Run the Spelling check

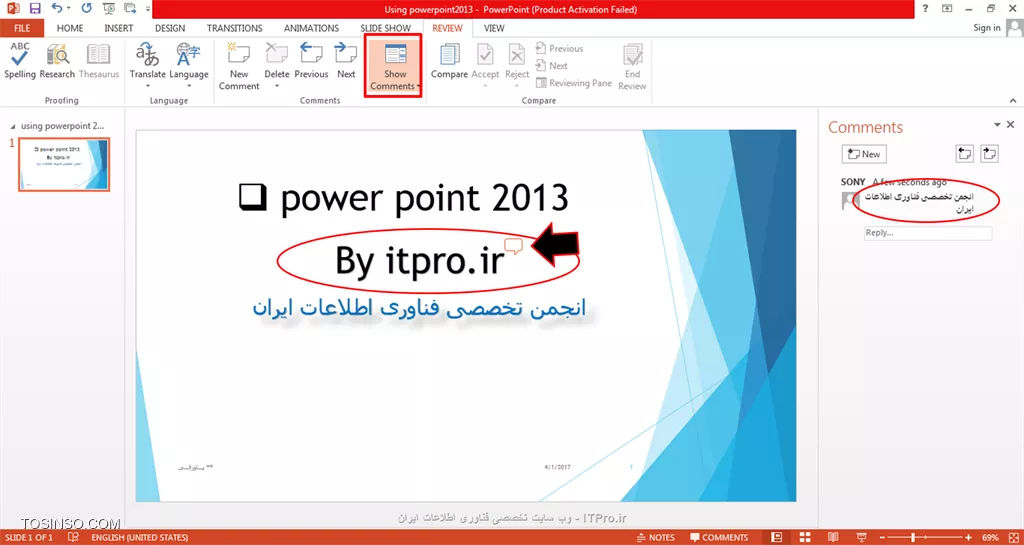(20, 61)
